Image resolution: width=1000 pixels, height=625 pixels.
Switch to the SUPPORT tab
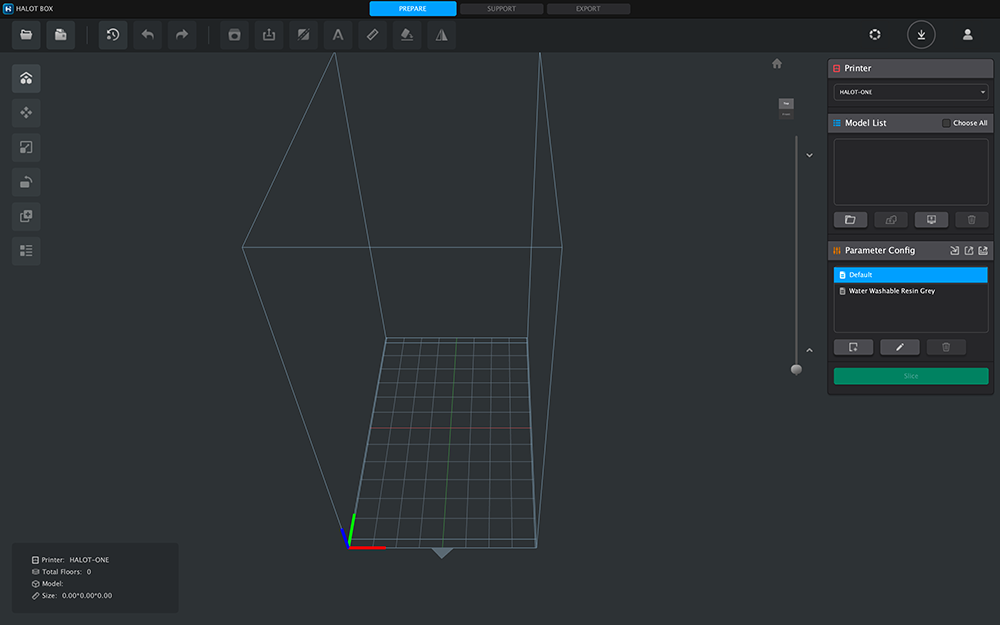(501, 9)
